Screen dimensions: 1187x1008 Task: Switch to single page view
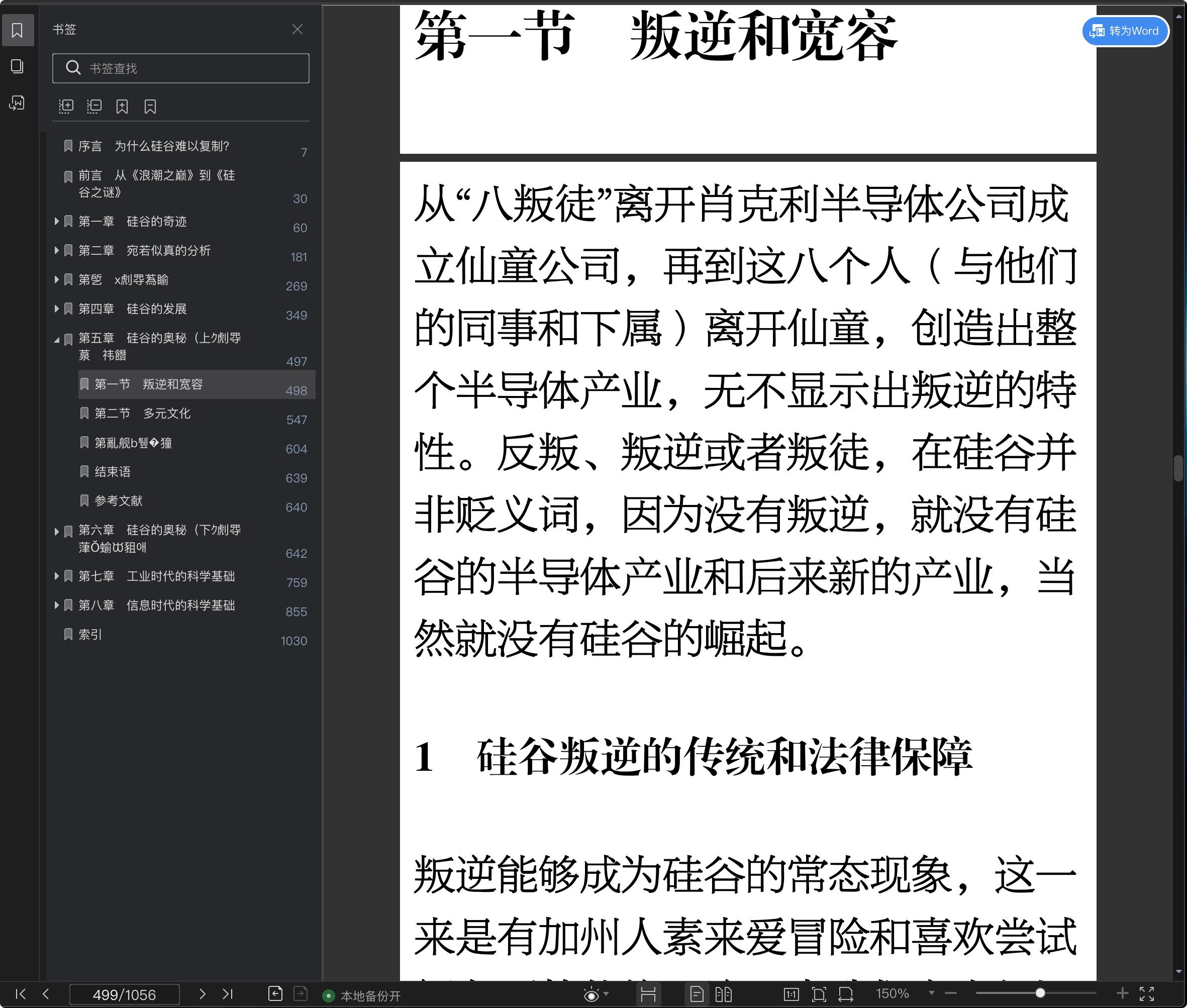pyautogui.click(x=697, y=995)
